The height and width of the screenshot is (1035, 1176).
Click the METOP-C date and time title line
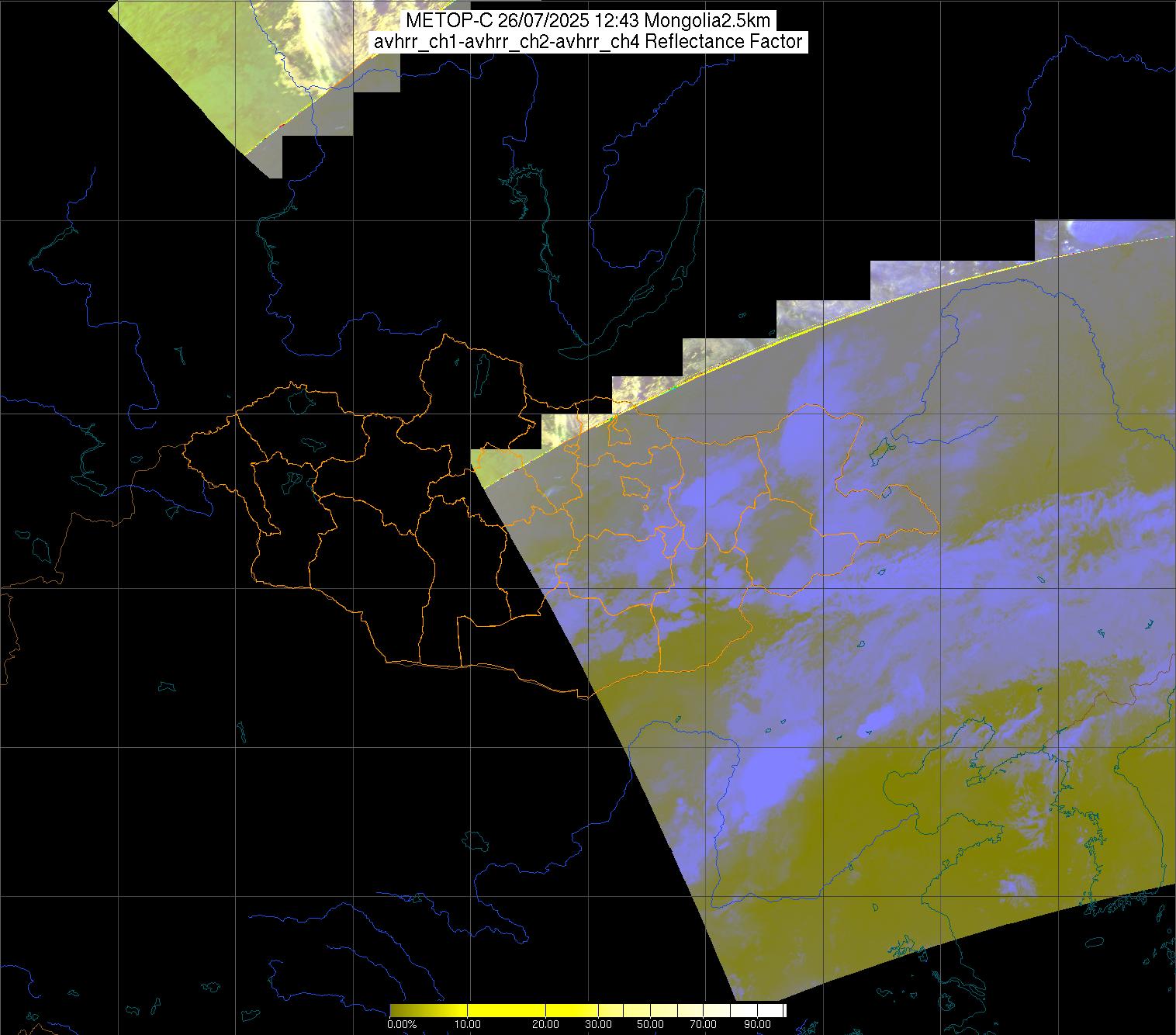(x=587, y=21)
